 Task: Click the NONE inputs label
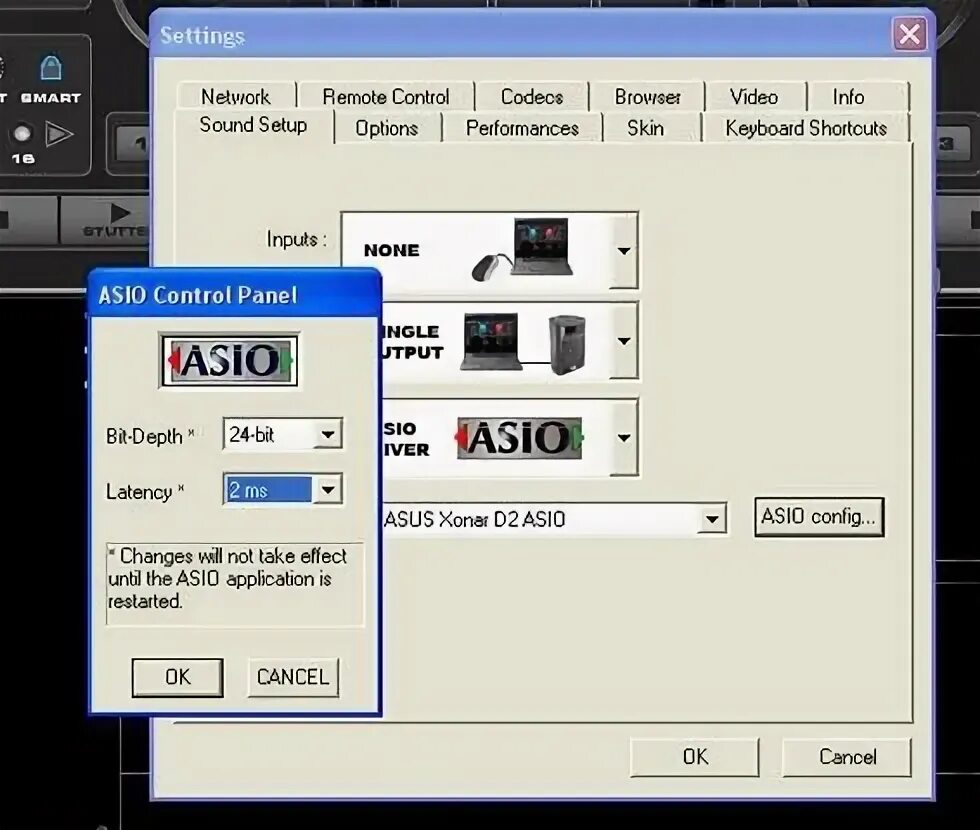coord(392,251)
